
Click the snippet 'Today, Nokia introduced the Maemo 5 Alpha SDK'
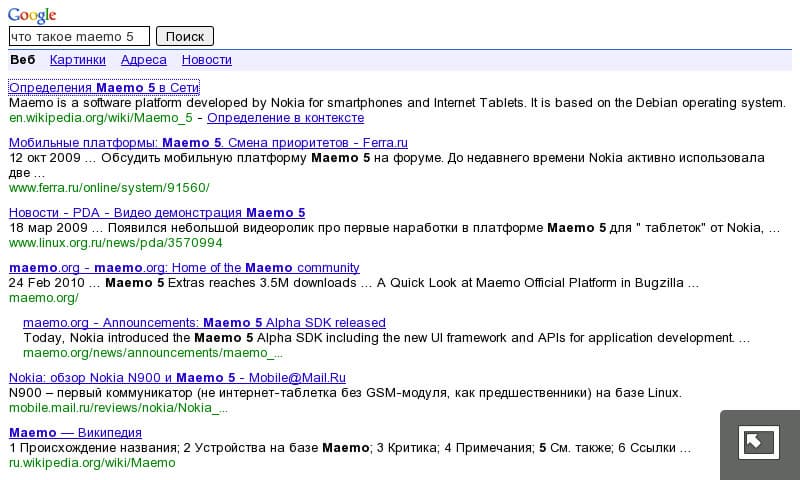[387, 338]
